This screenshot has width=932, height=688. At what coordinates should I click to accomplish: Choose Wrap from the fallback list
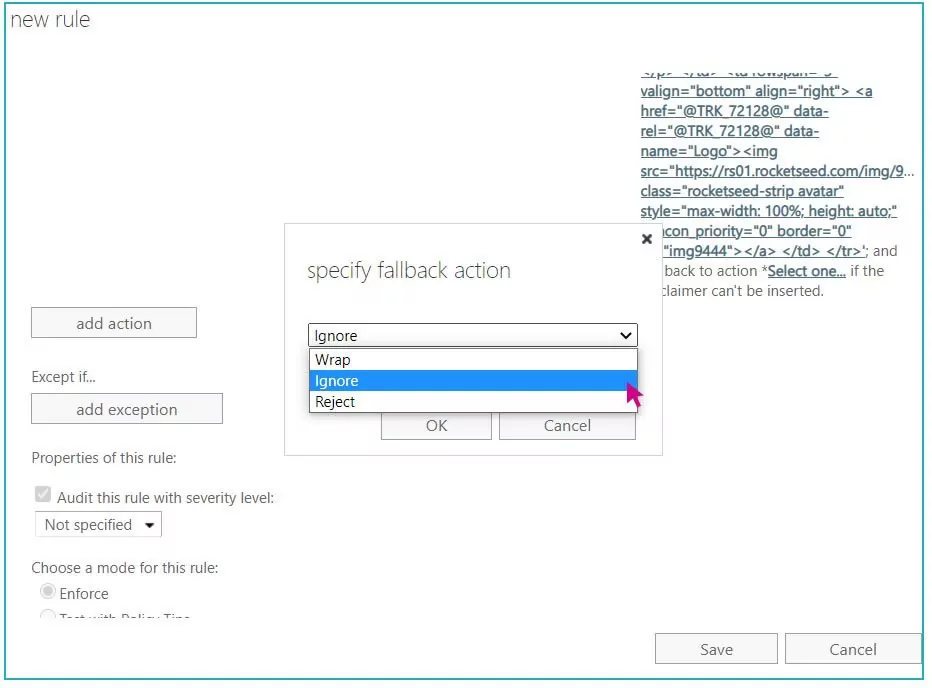[473, 360]
